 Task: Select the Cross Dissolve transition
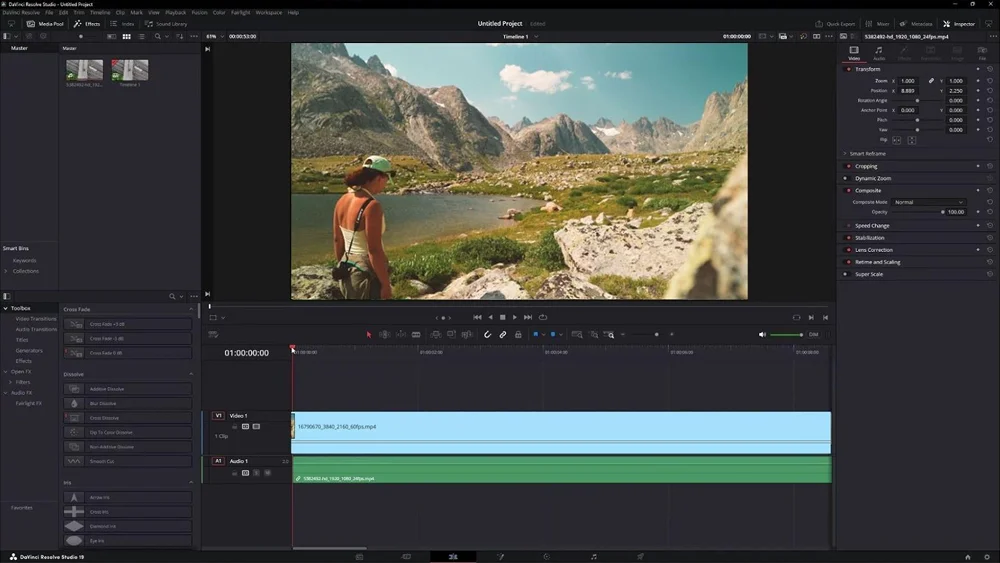click(x=128, y=418)
